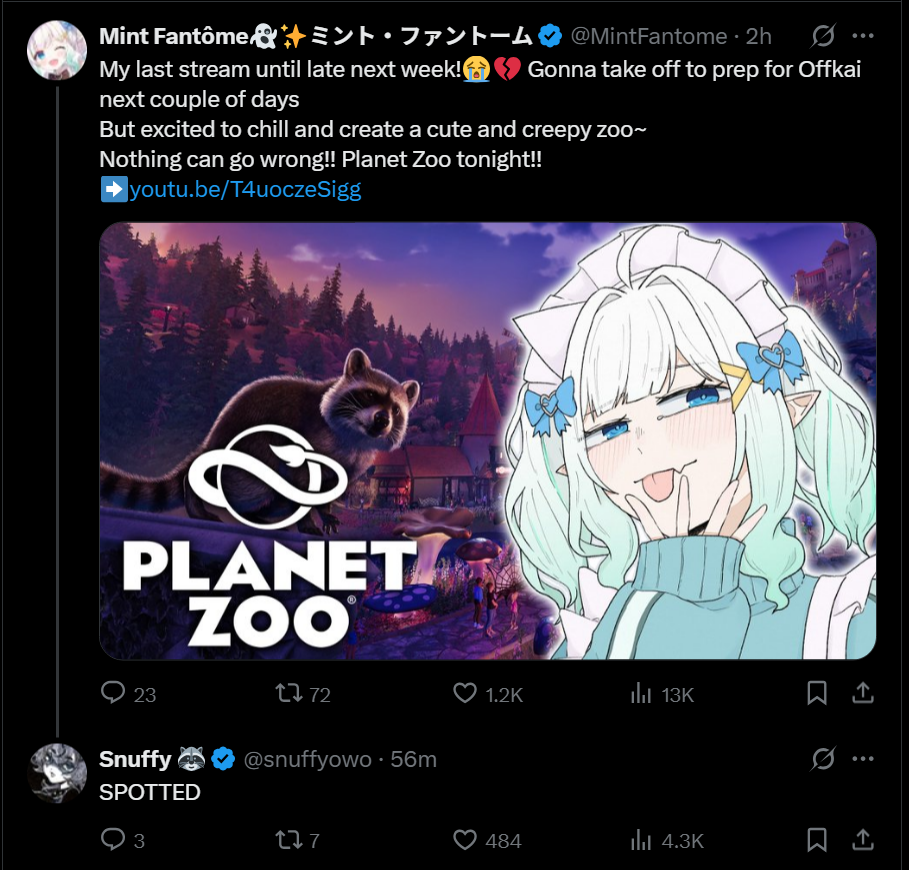Reply to Mint Fantôme's tweet
Image resolution: width=909 pixels, height=870 pixels.
point(115,693)
